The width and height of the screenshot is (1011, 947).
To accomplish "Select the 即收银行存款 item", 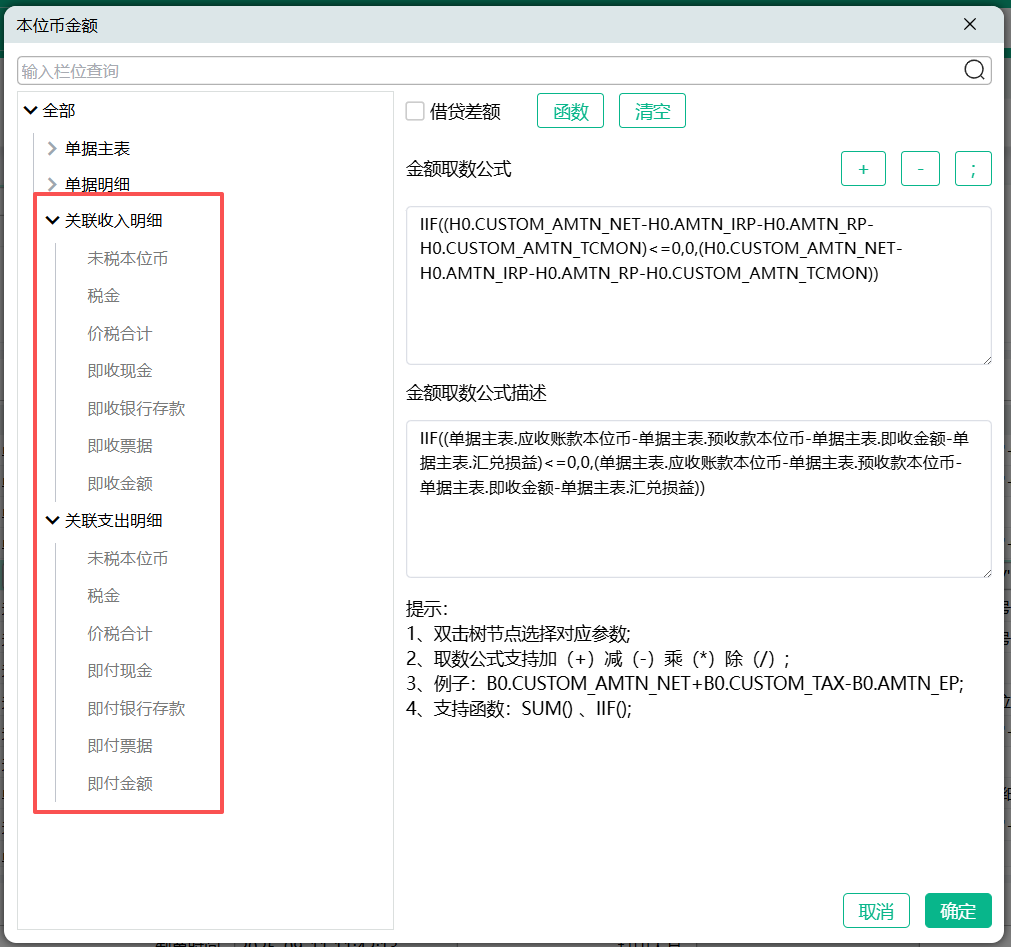I will pyautogui.click(x=136, y=408).
